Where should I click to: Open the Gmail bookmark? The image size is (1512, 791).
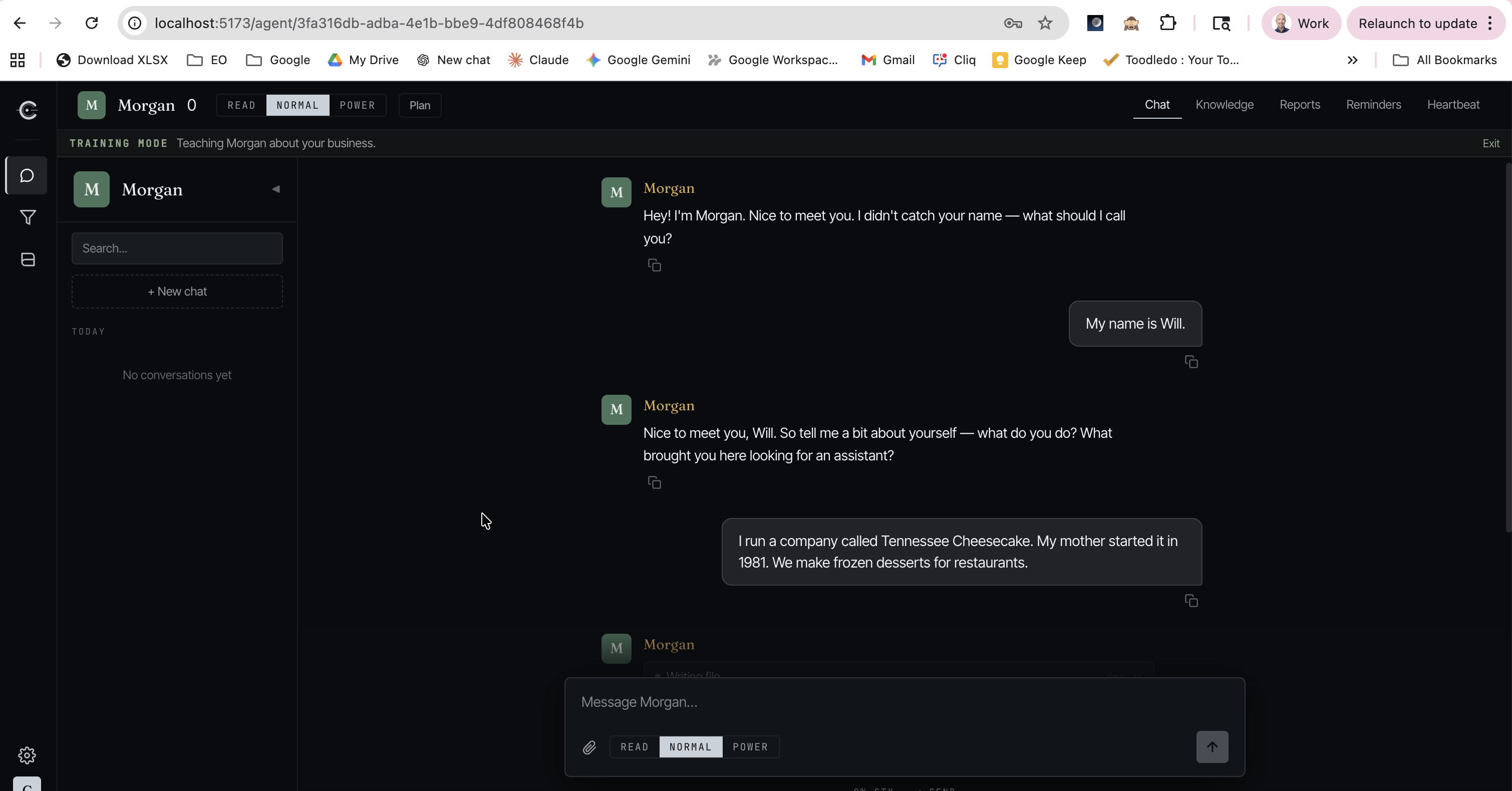point(887,60)
